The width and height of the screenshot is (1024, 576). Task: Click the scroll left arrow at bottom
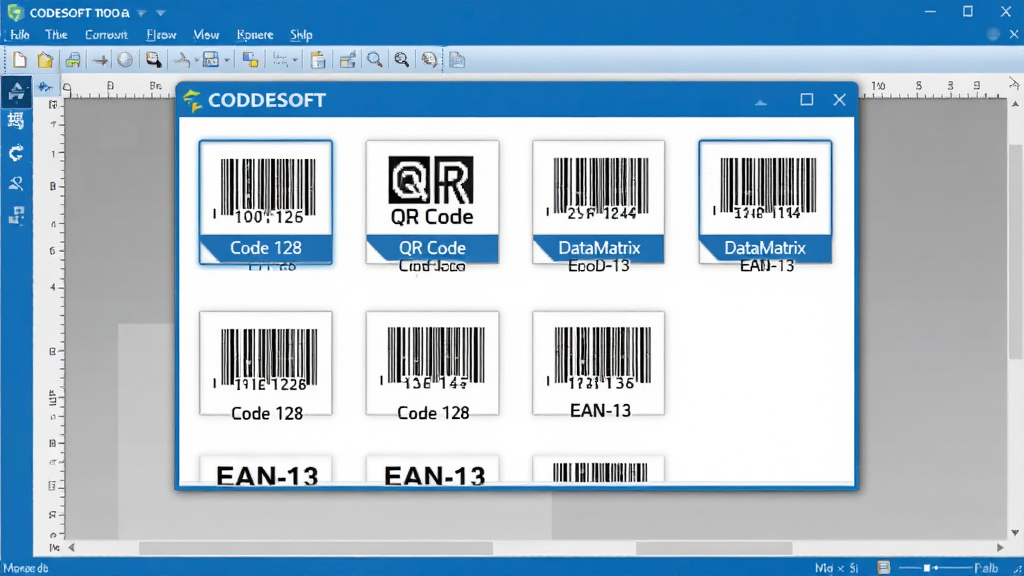pyautogui.click(x=71, y=548)
